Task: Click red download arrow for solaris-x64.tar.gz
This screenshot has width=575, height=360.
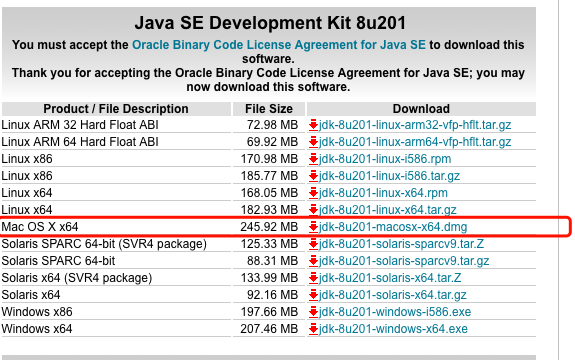Action: point(313,295)
